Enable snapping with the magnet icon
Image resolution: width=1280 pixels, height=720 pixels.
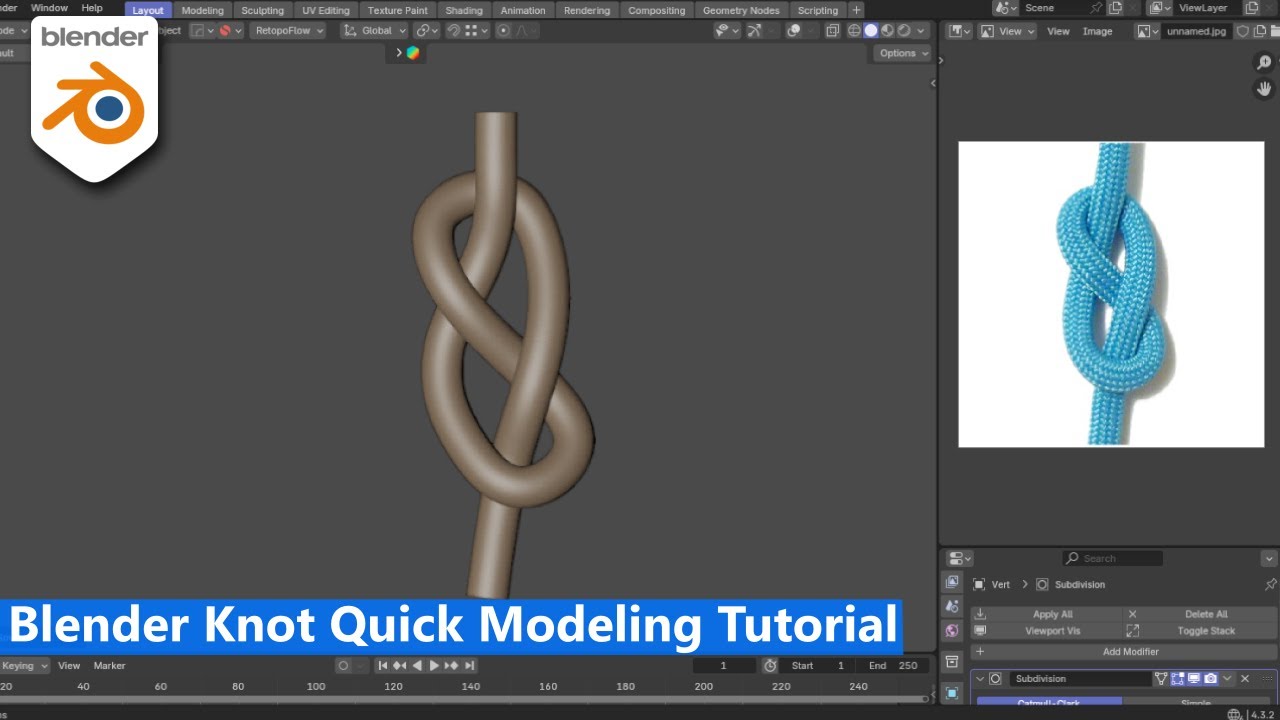tap(453, 31)
